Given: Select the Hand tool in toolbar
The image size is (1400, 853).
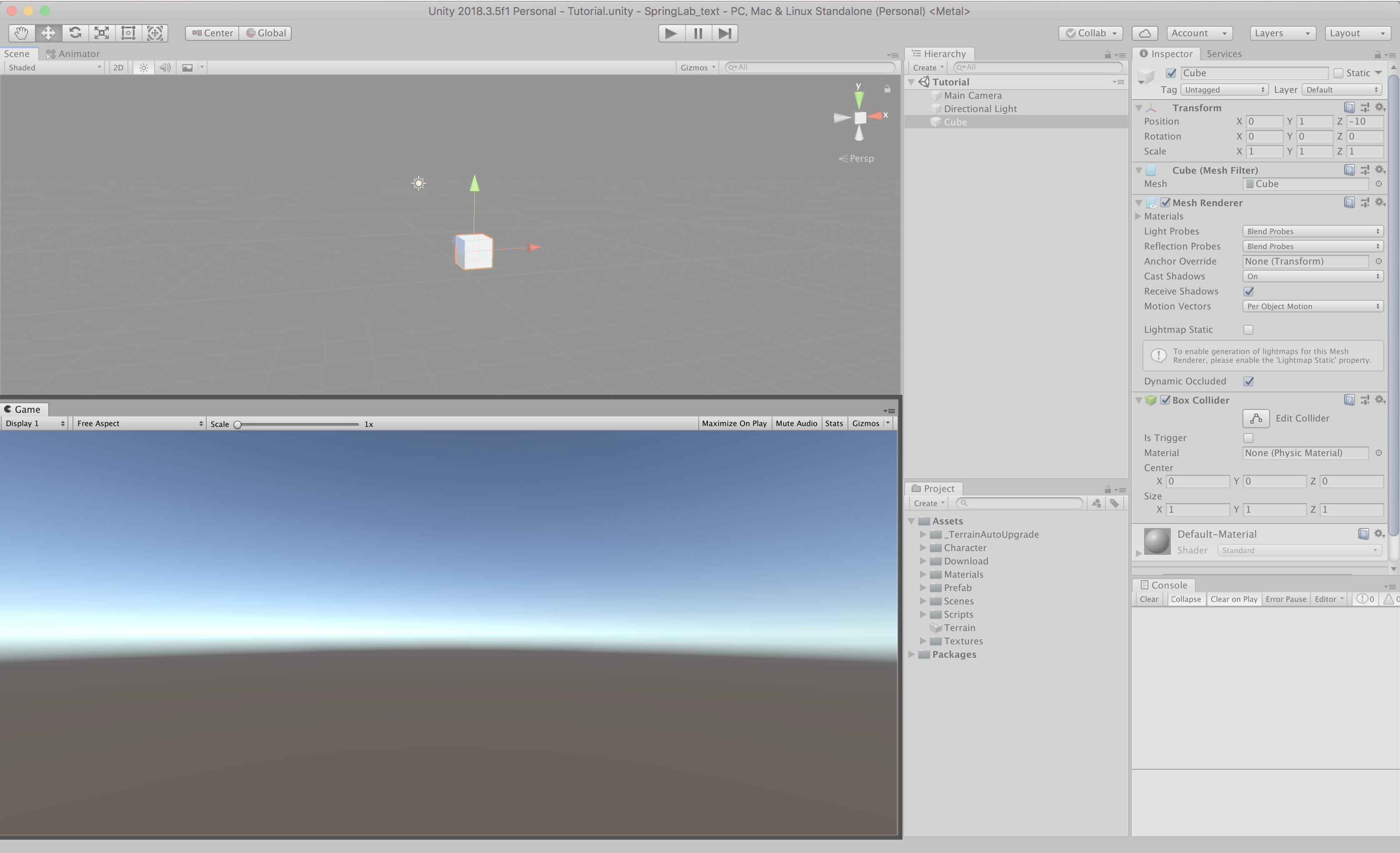Looking at the screenshot, I should click(x=22, y=33).
